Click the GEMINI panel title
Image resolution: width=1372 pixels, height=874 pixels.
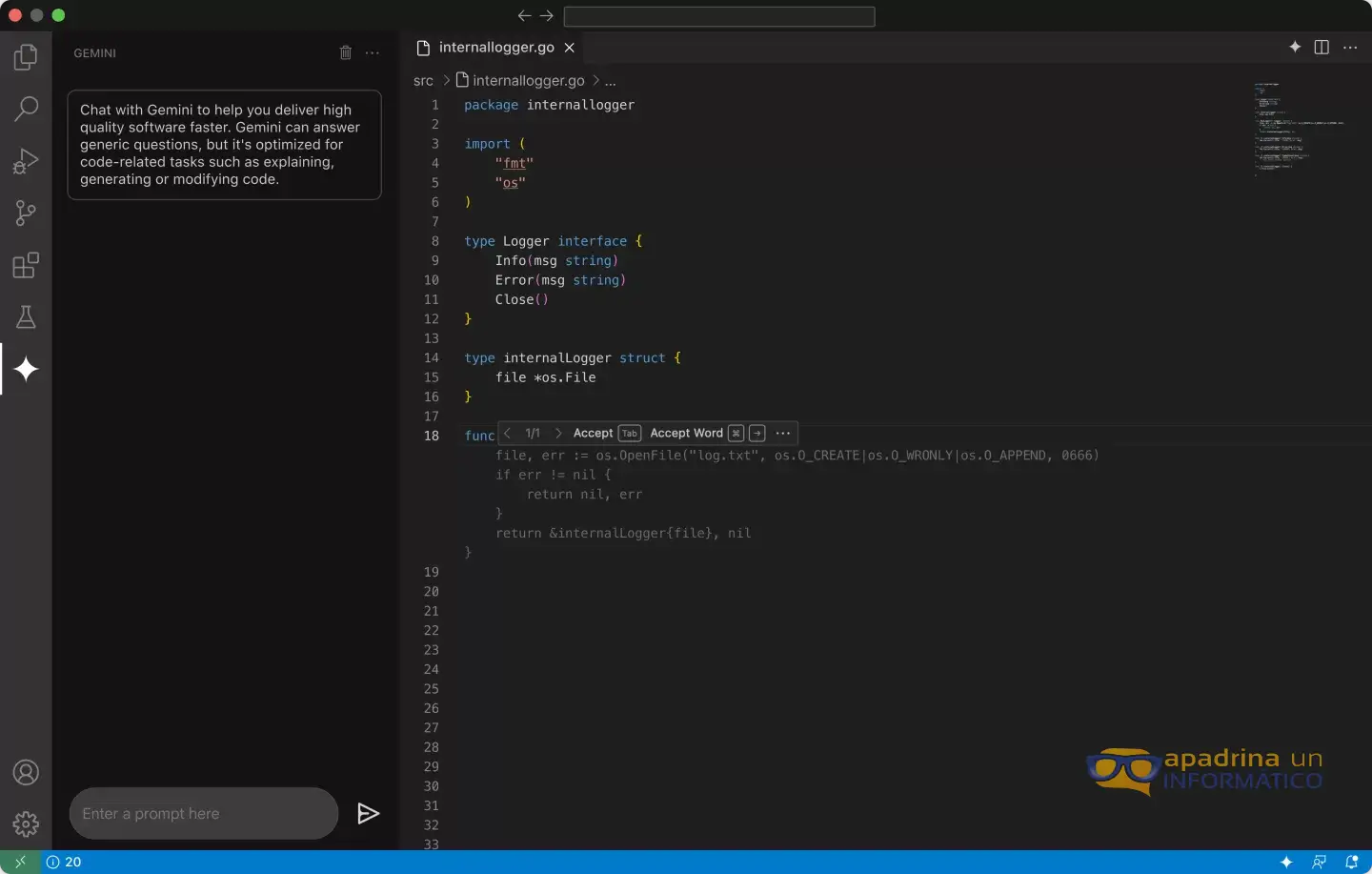pyautogui.click(x=95, y=53)
